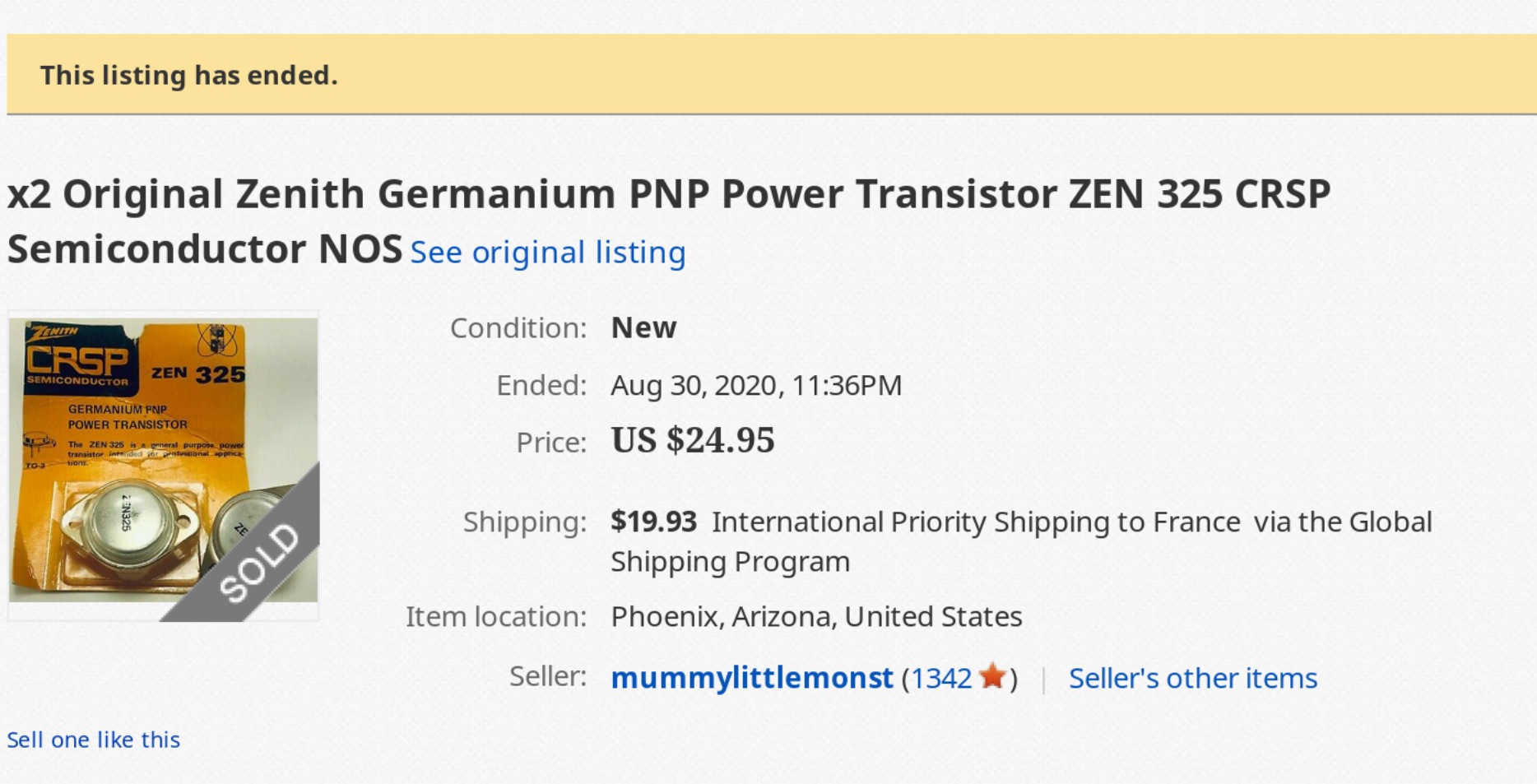Open the Zenith transistor product thumbnail

point(164,465)
